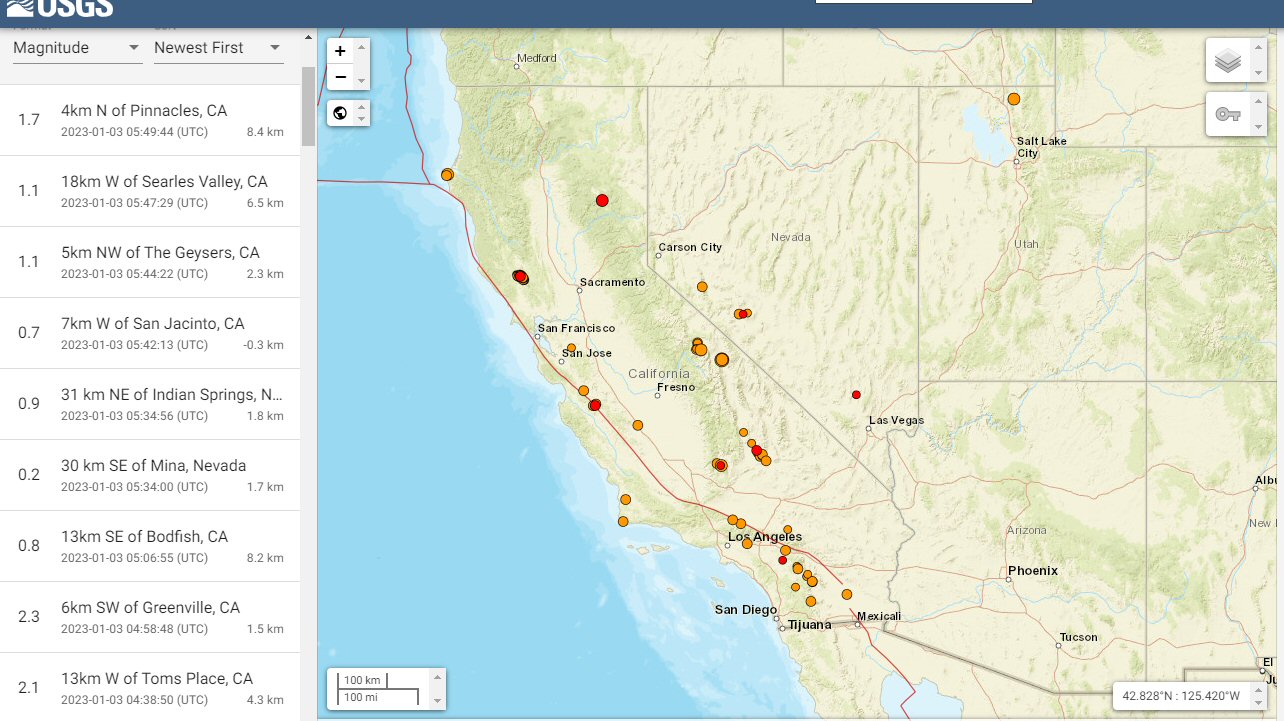Click the Los Angeles map label
This screenshot has height=721, width=1284.
tap(765, 537)
